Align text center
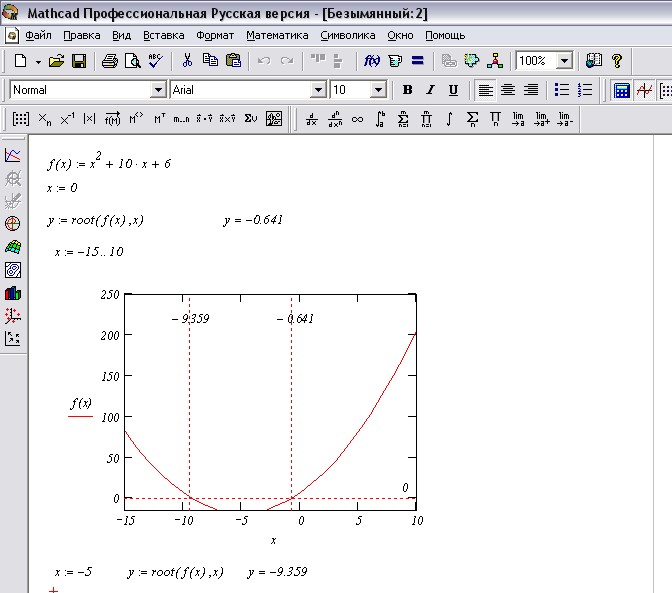The image size is (672, 593). 508,90
